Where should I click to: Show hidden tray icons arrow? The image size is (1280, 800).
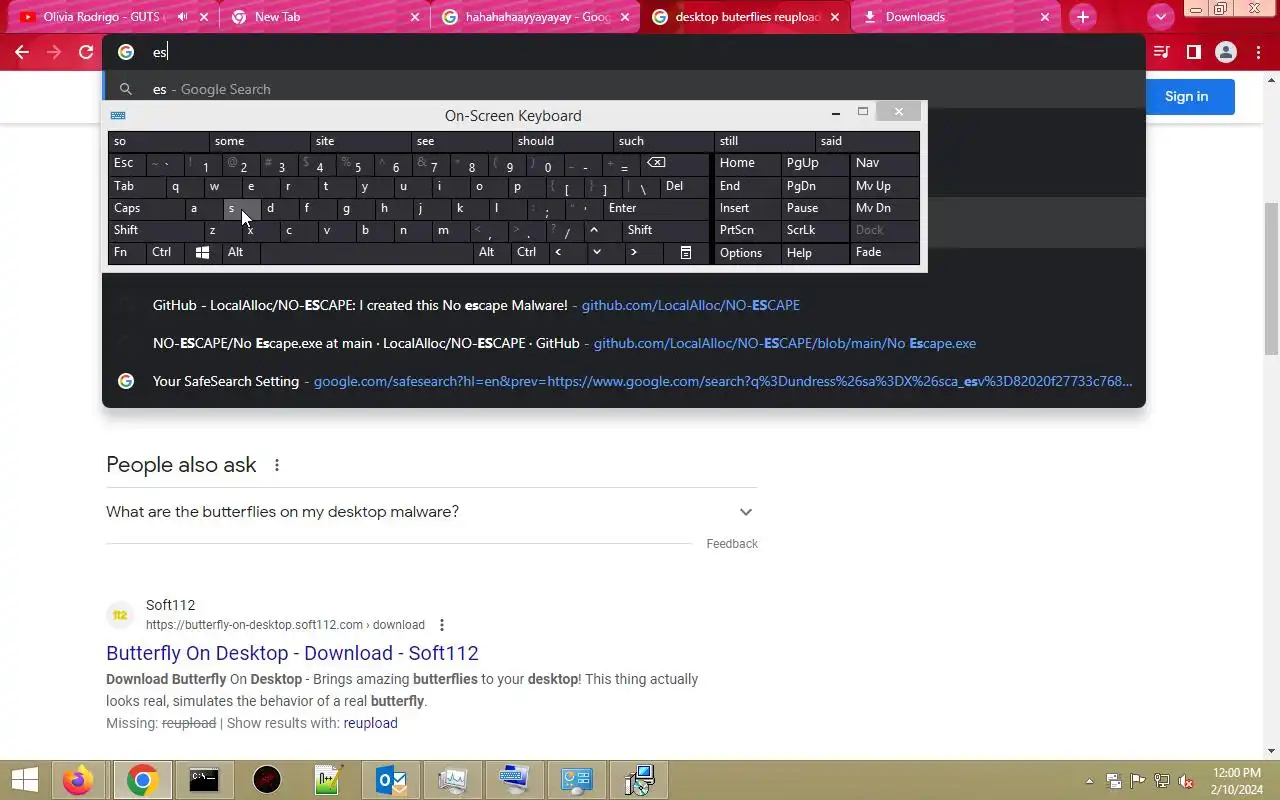coord(1090,781)
